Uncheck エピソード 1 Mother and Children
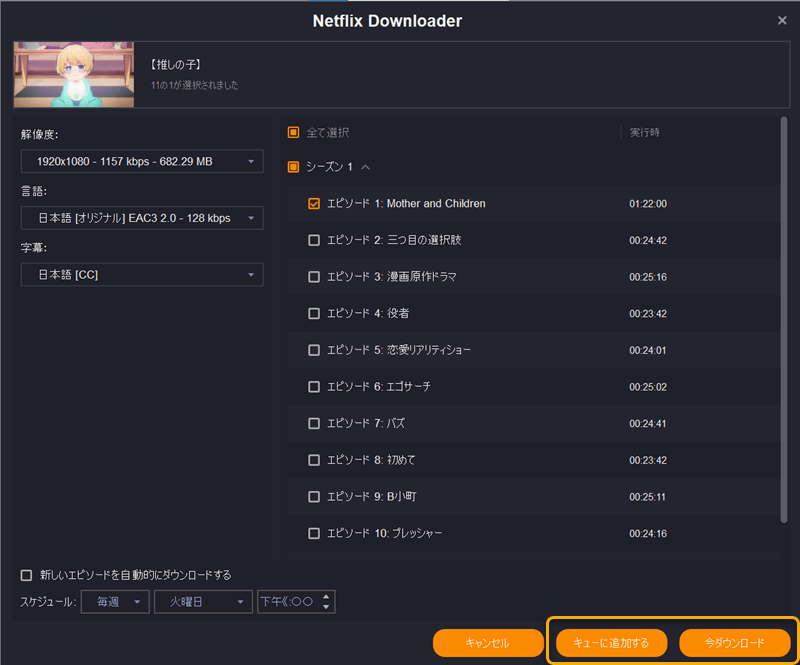Screen dimensions: 800x665 [x=314, y=204]
